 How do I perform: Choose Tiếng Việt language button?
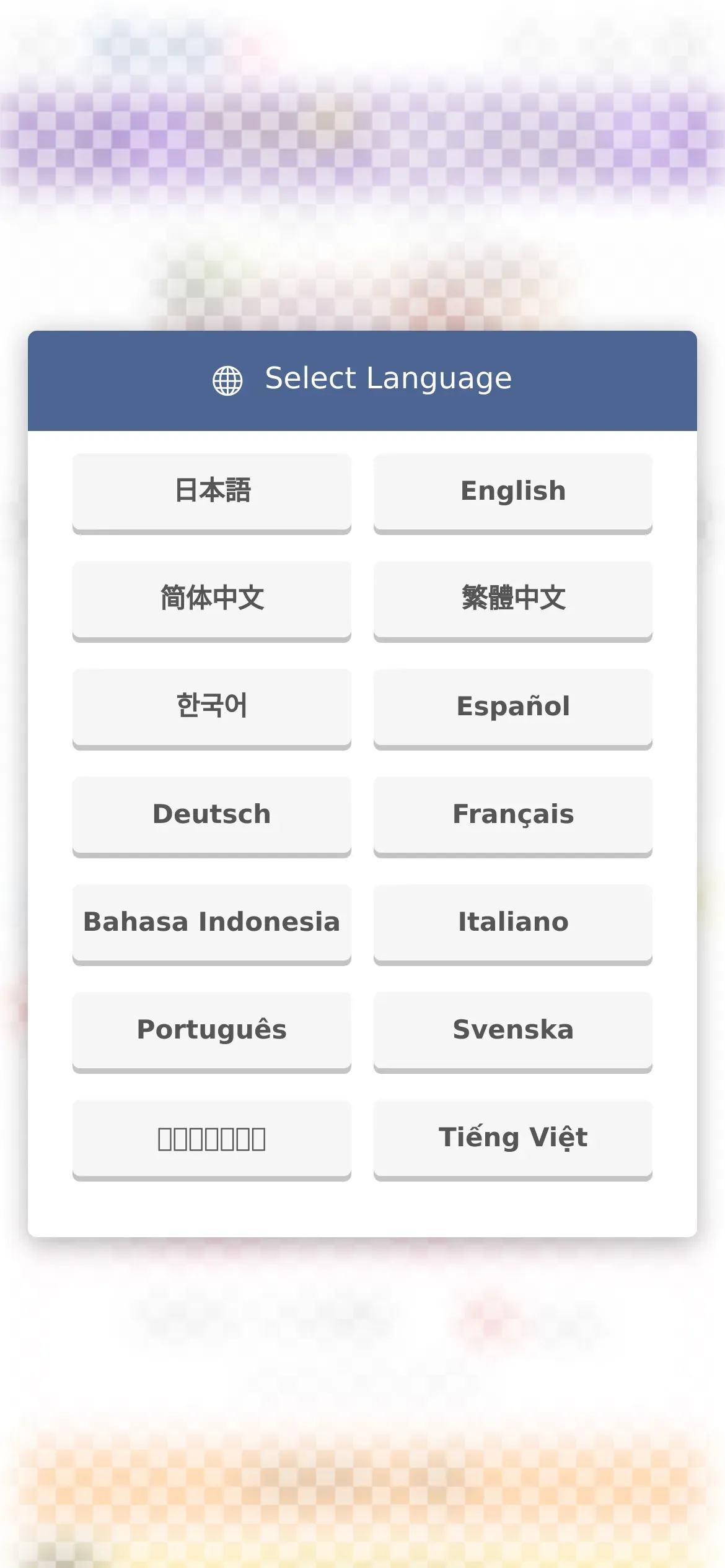coord(512,1138)
